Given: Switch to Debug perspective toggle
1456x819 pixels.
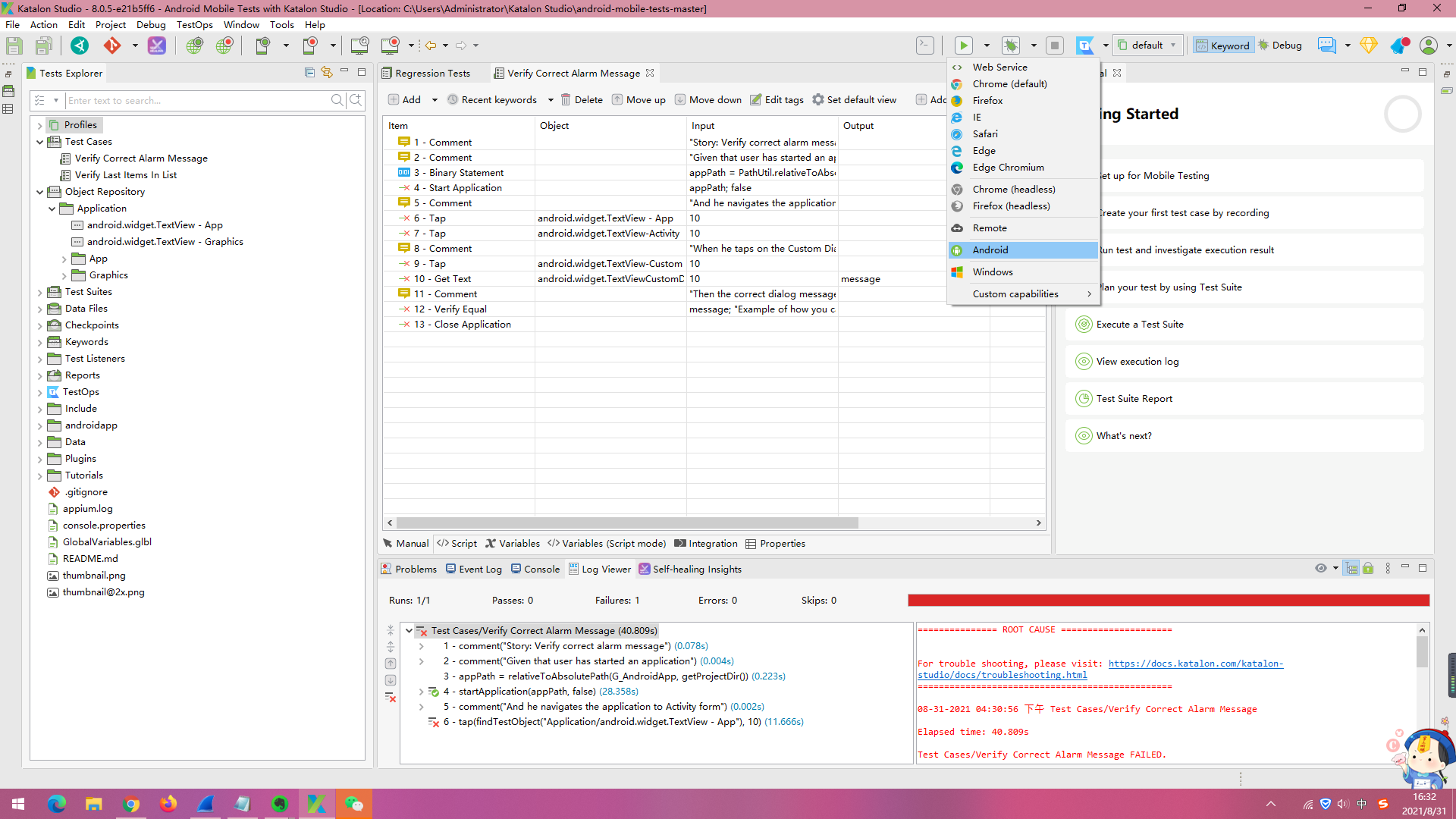Looking at the screenshot, I should click(1280, 45).
